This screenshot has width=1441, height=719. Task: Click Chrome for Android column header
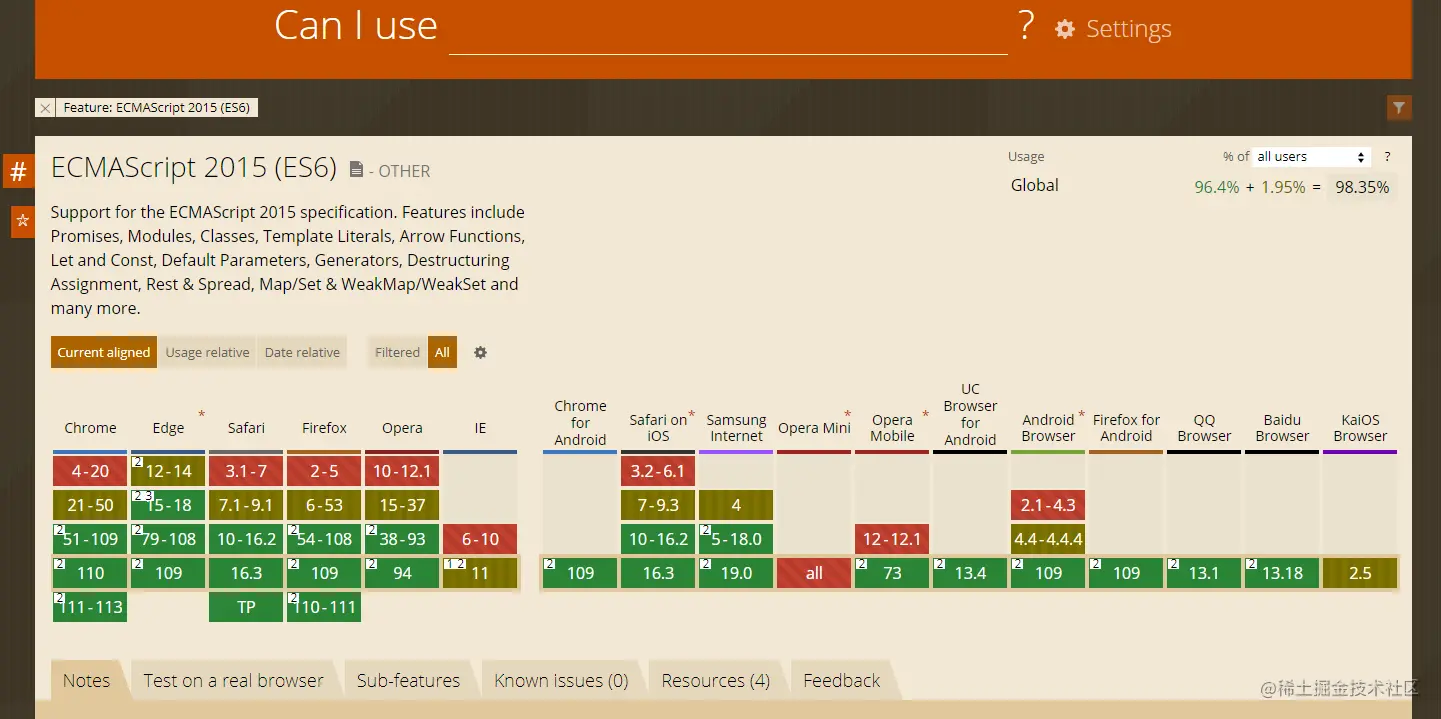pos(580,423)
